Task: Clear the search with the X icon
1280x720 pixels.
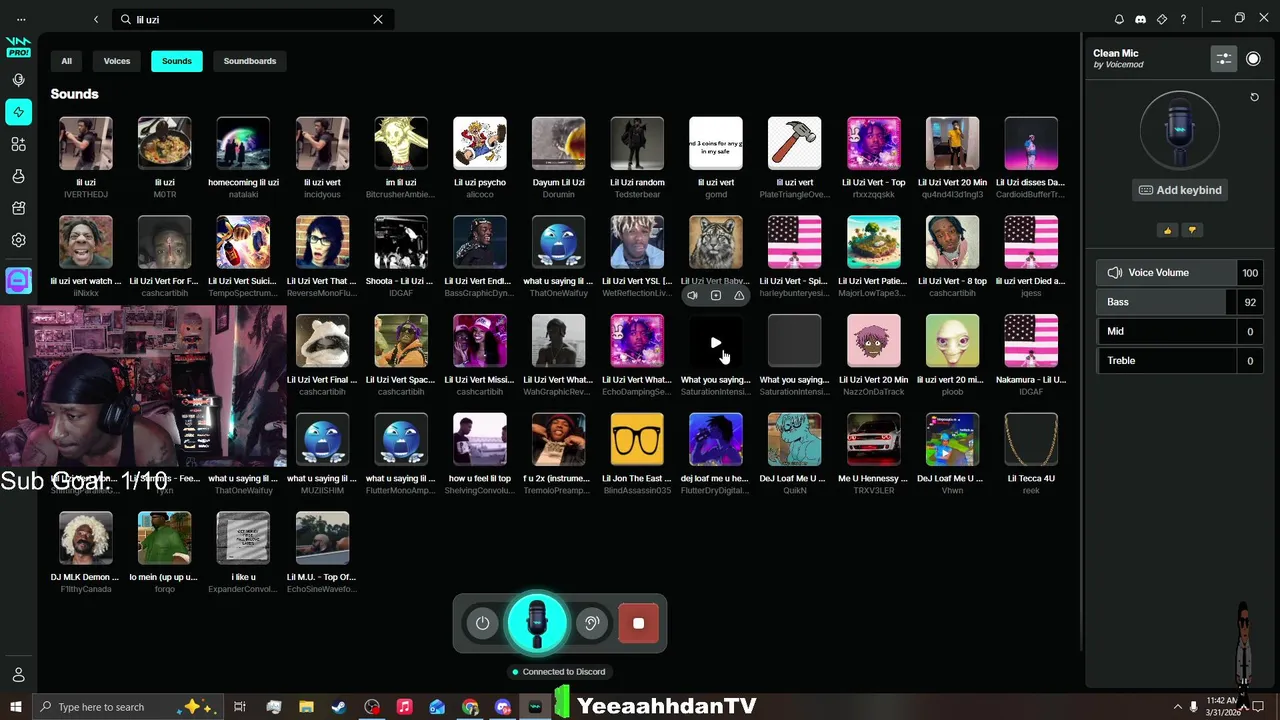Action: click(x=378, y=19)
